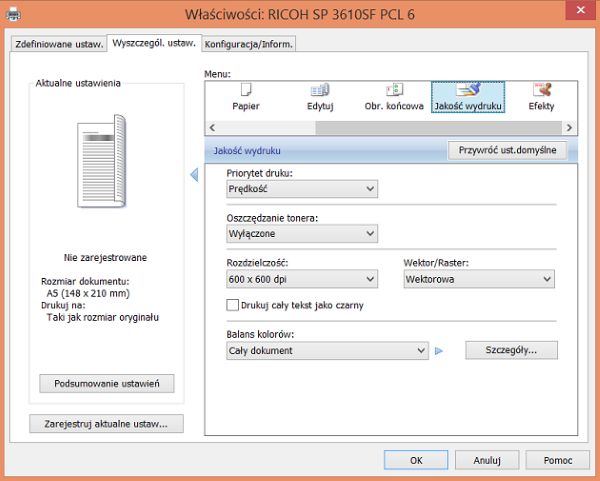The width and height of the screenshot is (600, 481).
Task: Close the properties dialog window
Action: point(580,10)
